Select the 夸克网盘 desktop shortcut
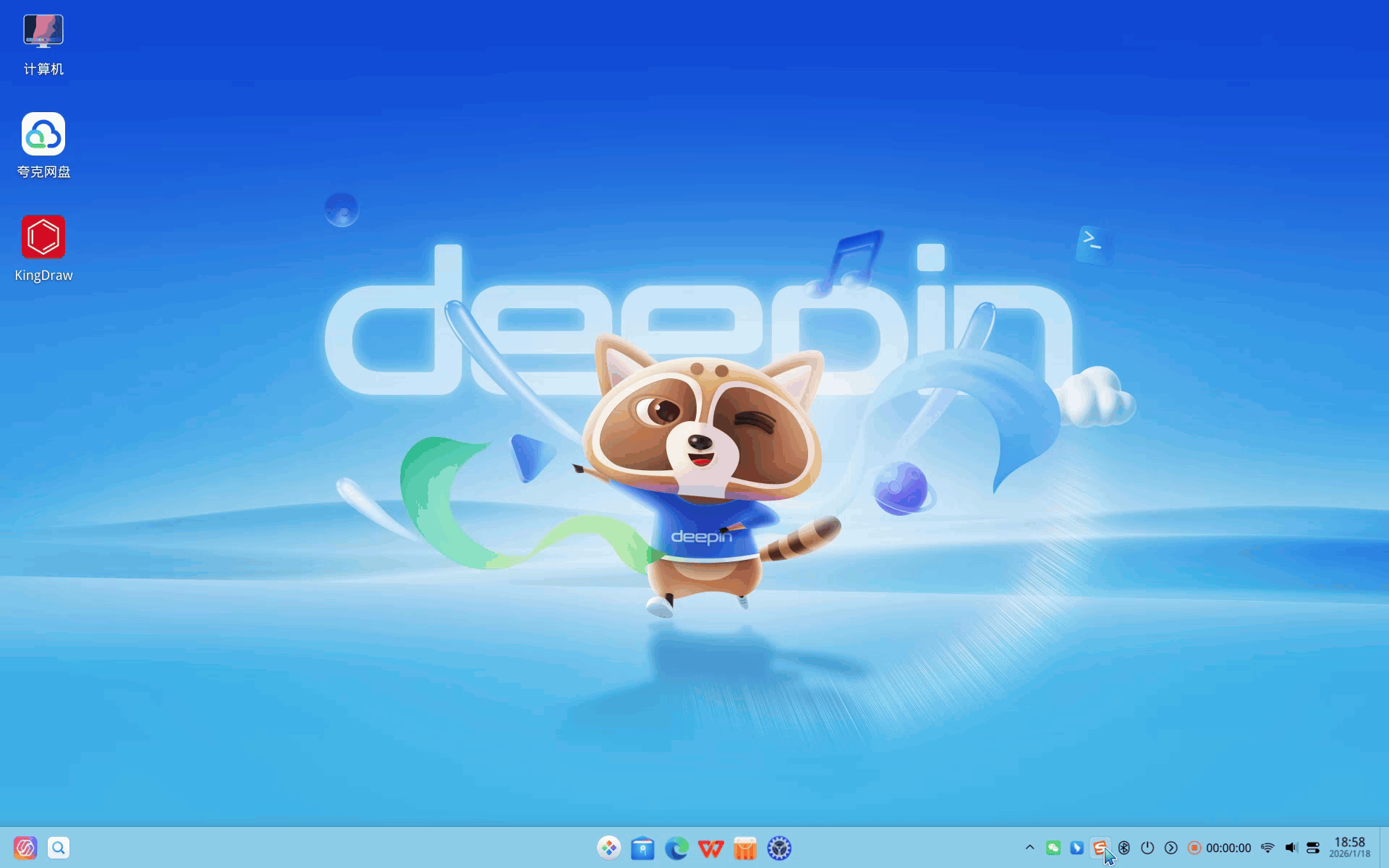Screen dimensions: 1389x868 pos(43,145)
